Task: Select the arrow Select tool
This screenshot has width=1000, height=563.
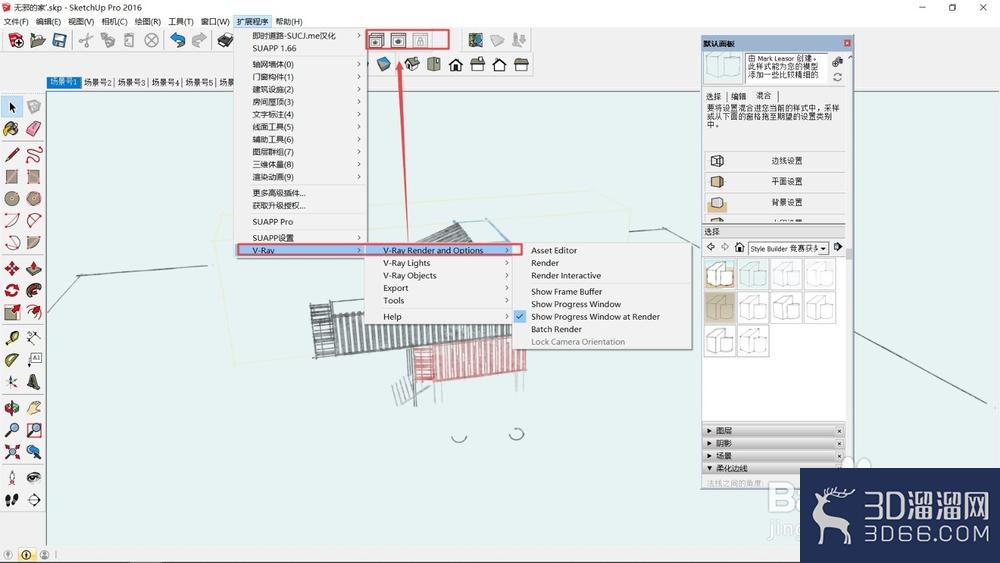Action: coord(12,107)
